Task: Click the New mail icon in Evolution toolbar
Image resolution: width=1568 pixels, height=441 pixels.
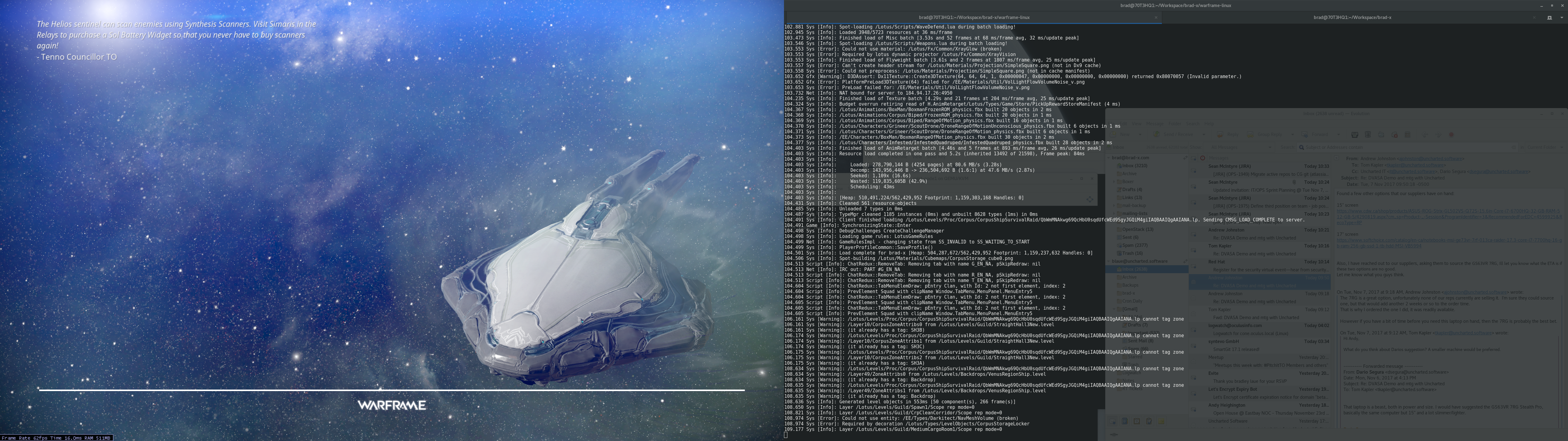Action: point(1113,135)
